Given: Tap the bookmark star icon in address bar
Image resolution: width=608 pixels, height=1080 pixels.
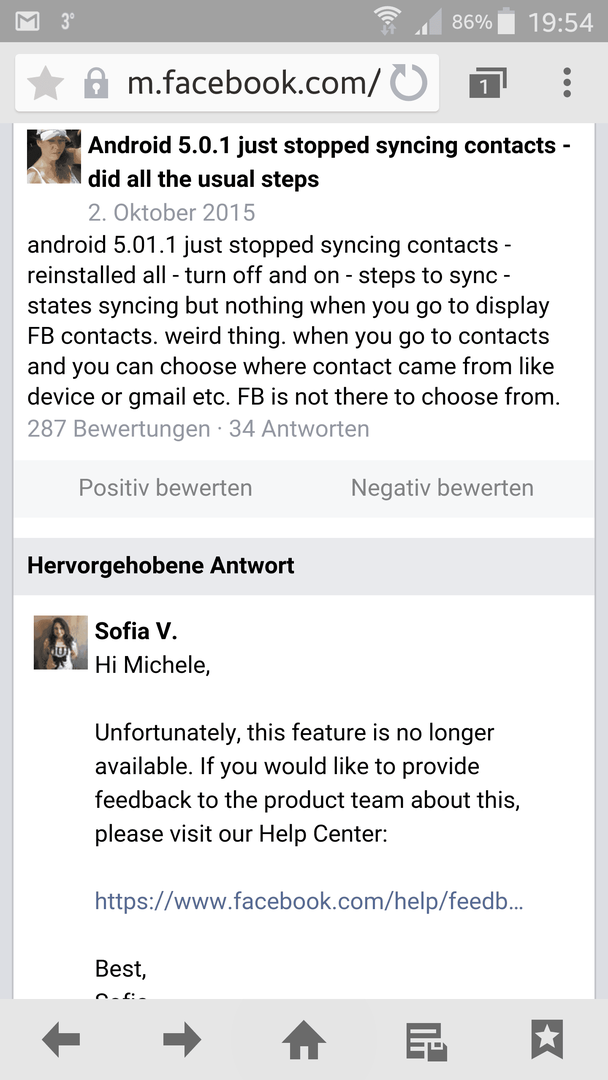Looking at the screenshot, I should click(45, 83).
